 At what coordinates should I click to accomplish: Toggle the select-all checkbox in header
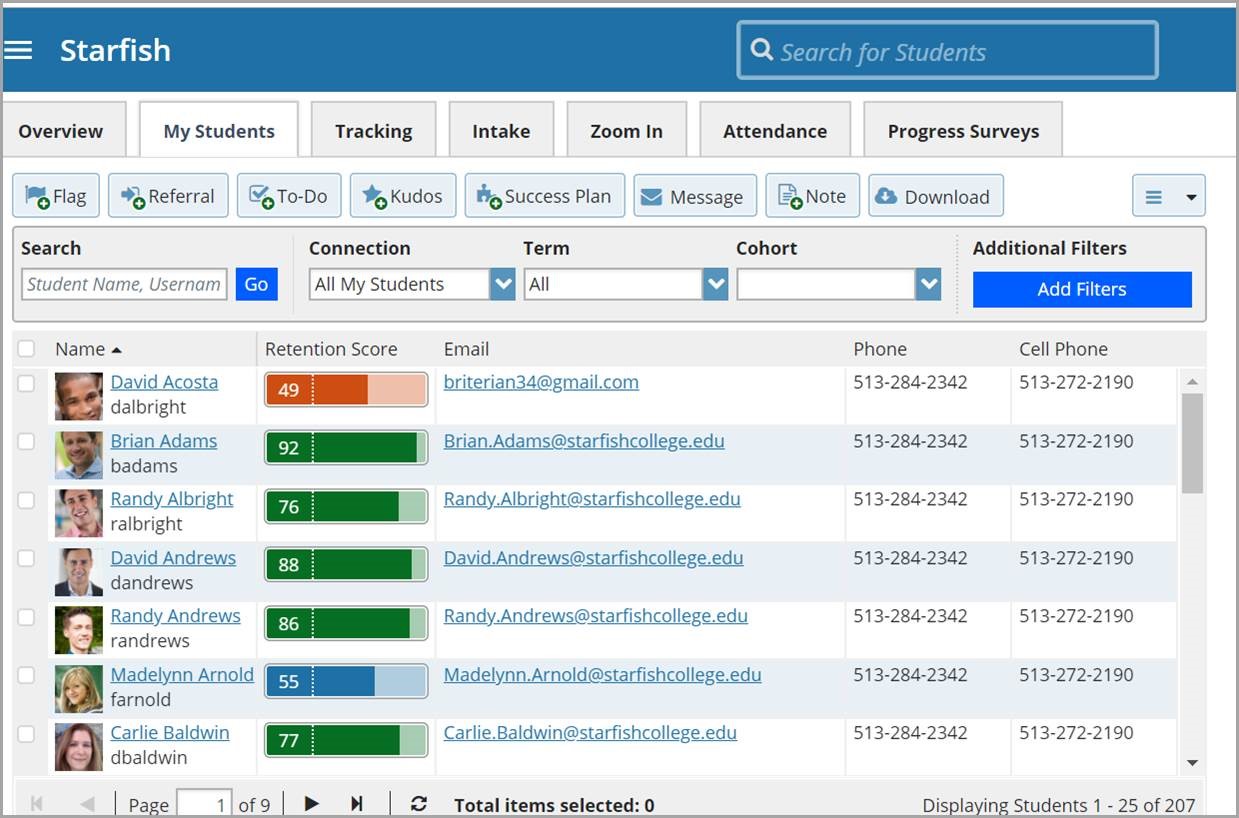[27, 349]
